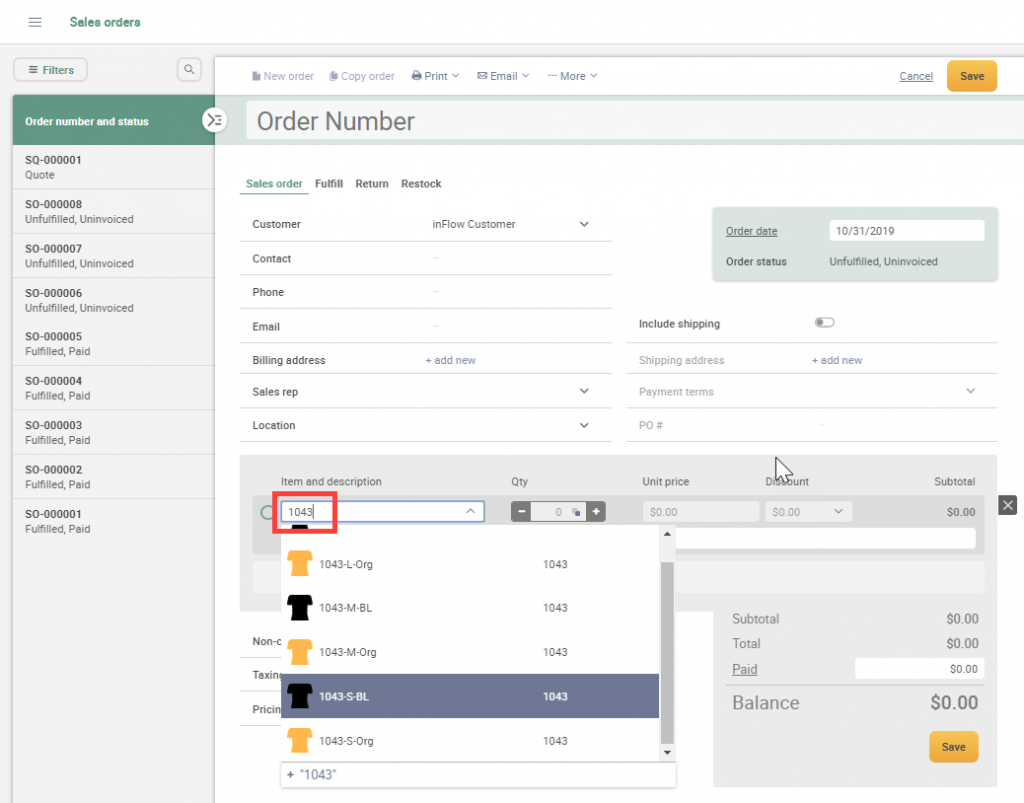Expand the Payment terms dropdown

(x=970, y=391)
